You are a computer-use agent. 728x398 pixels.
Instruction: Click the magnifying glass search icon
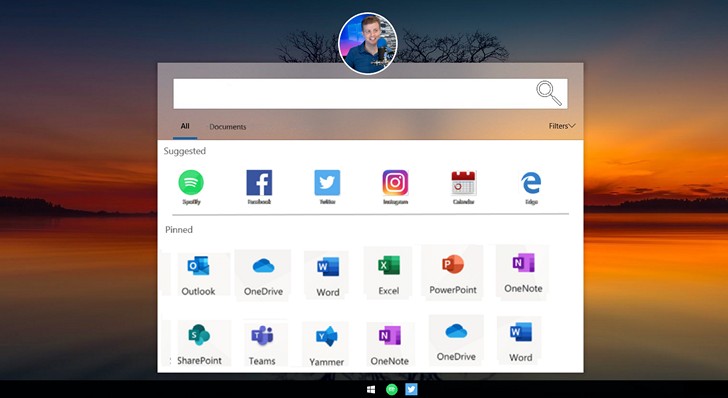(549, 93)
